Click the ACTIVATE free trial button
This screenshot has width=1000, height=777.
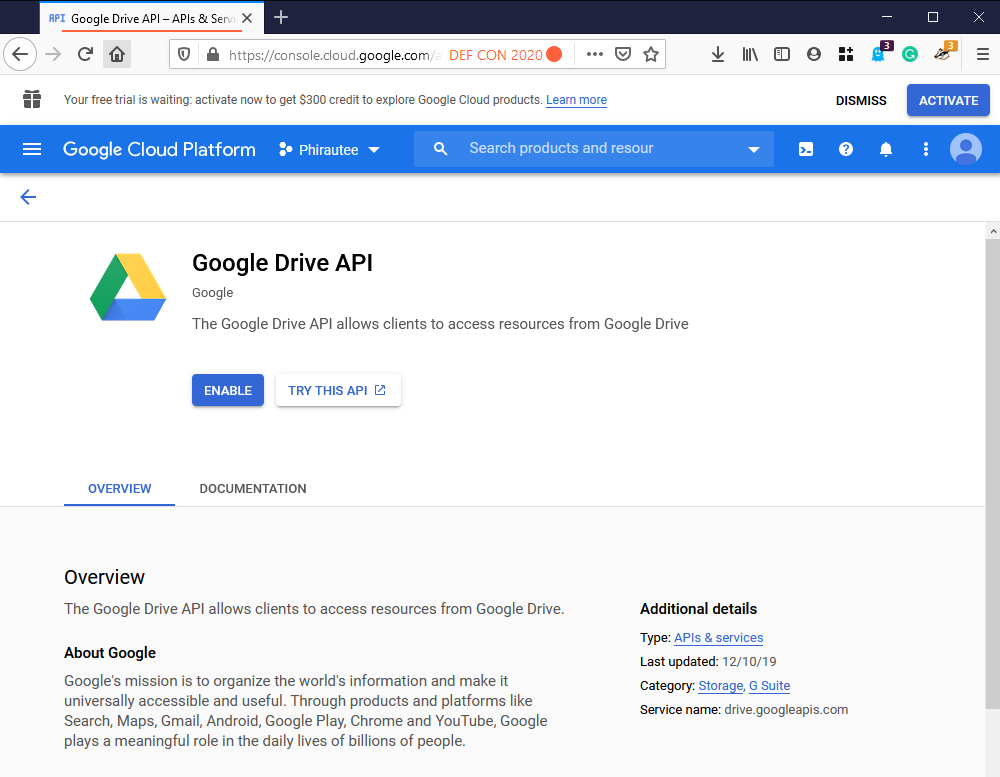coord(948,101)
